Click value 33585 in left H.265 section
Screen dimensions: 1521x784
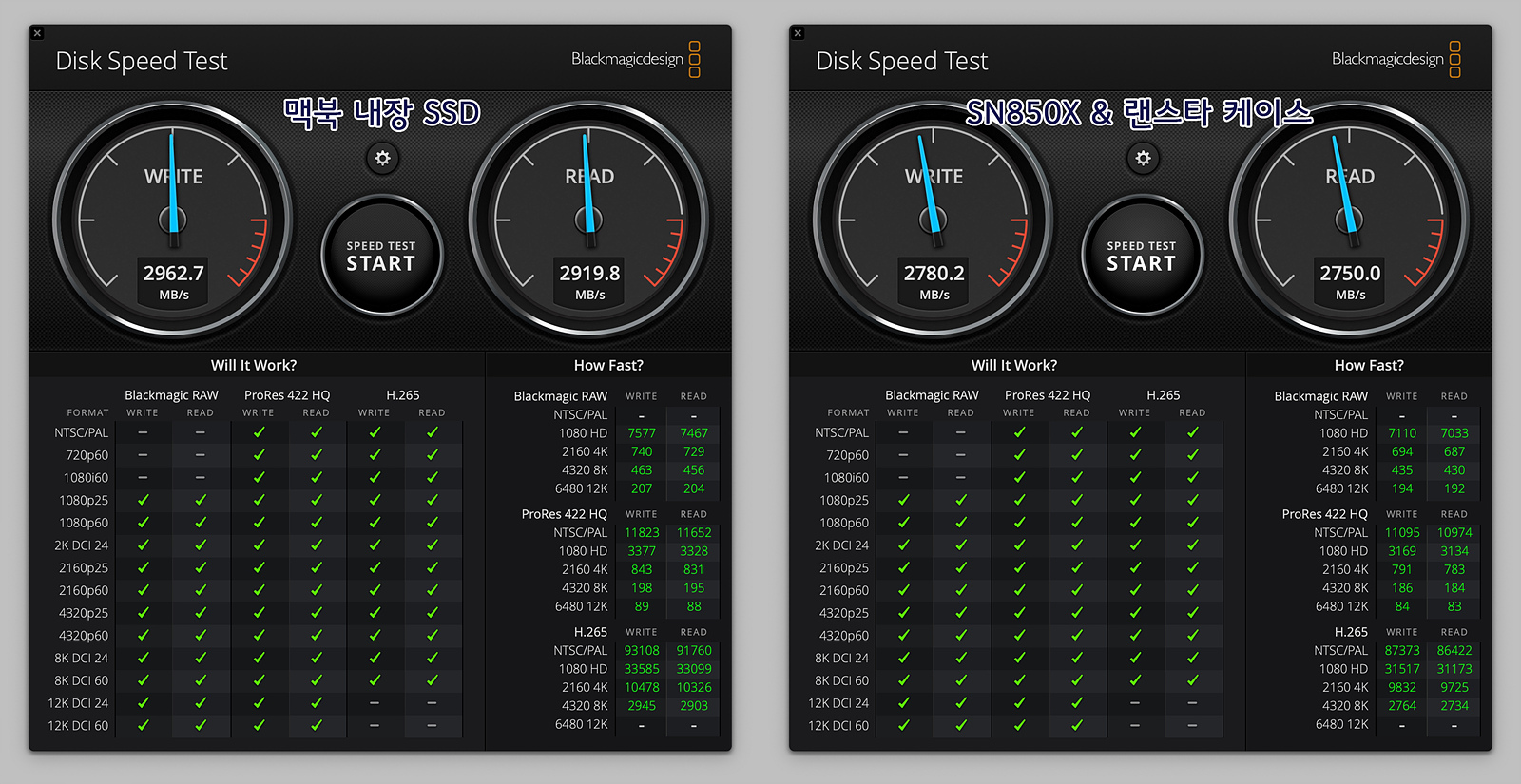[642, 669]
